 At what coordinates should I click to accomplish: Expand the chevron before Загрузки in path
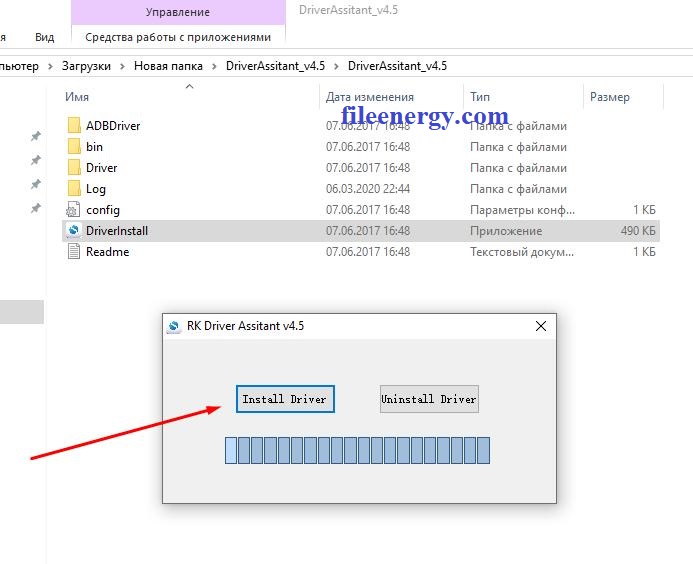pos(50,66)
